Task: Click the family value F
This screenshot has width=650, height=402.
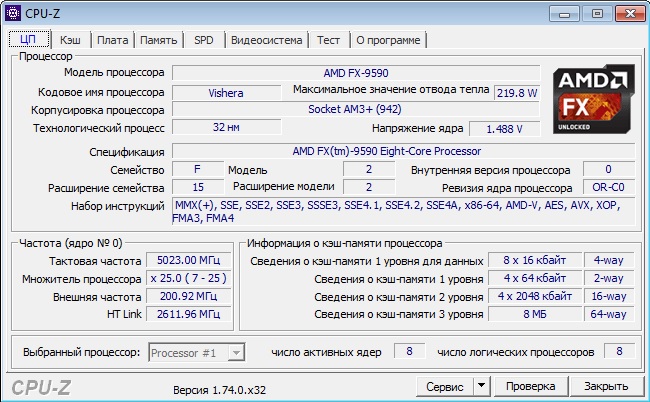Action: 198,169
